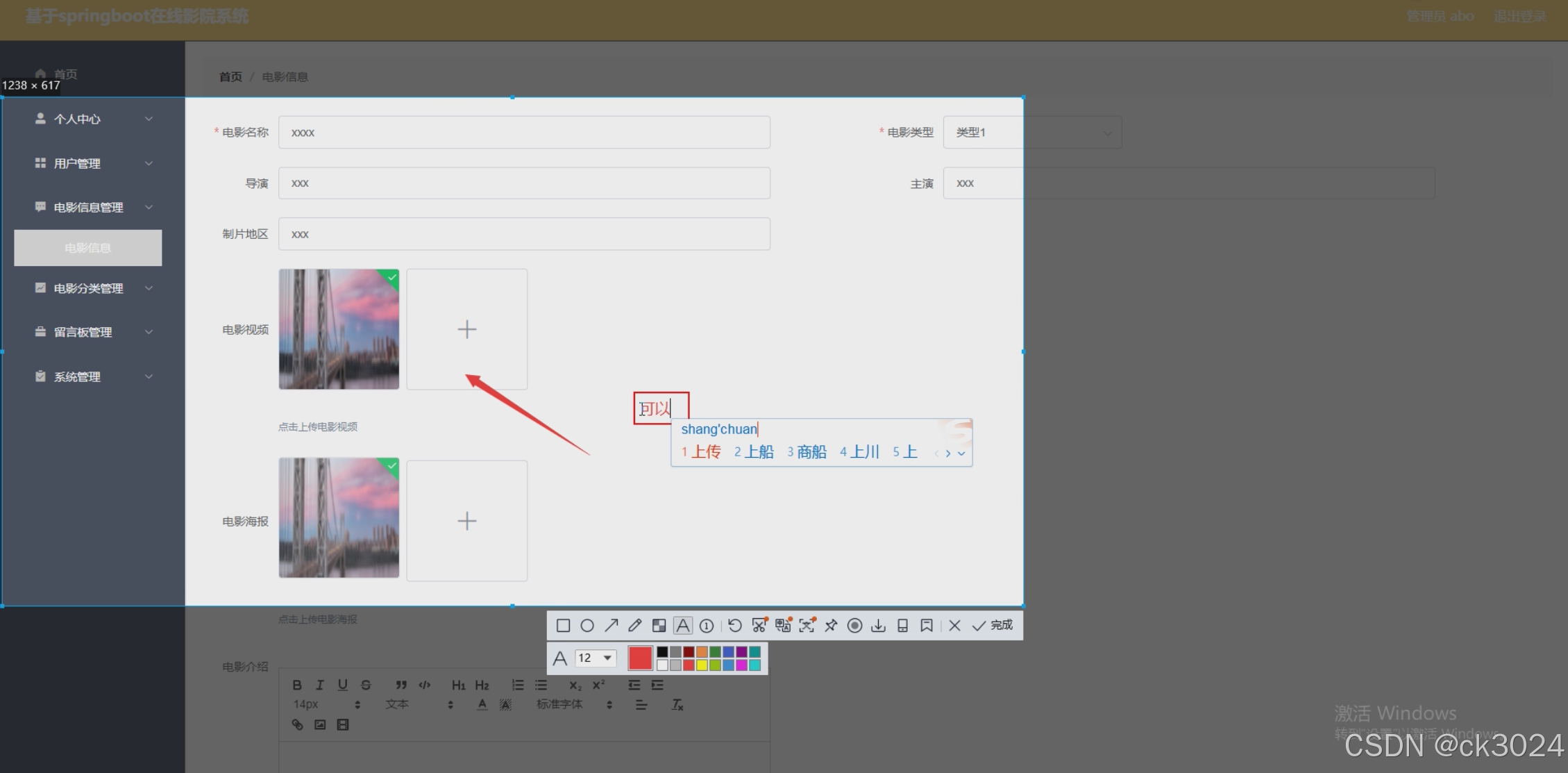This screenshot has height=773, width=1568.
Task: Toggle blockquote in the editor
Action: tap(401, 685)
